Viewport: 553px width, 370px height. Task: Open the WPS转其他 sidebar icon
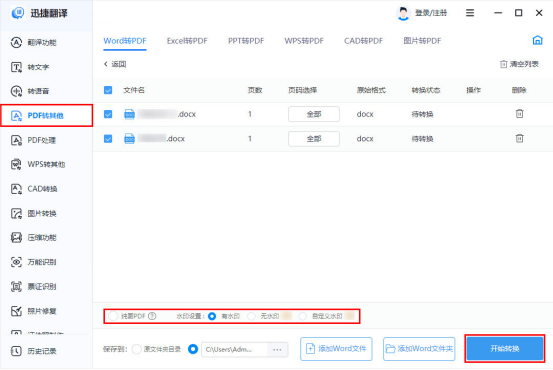16,164
